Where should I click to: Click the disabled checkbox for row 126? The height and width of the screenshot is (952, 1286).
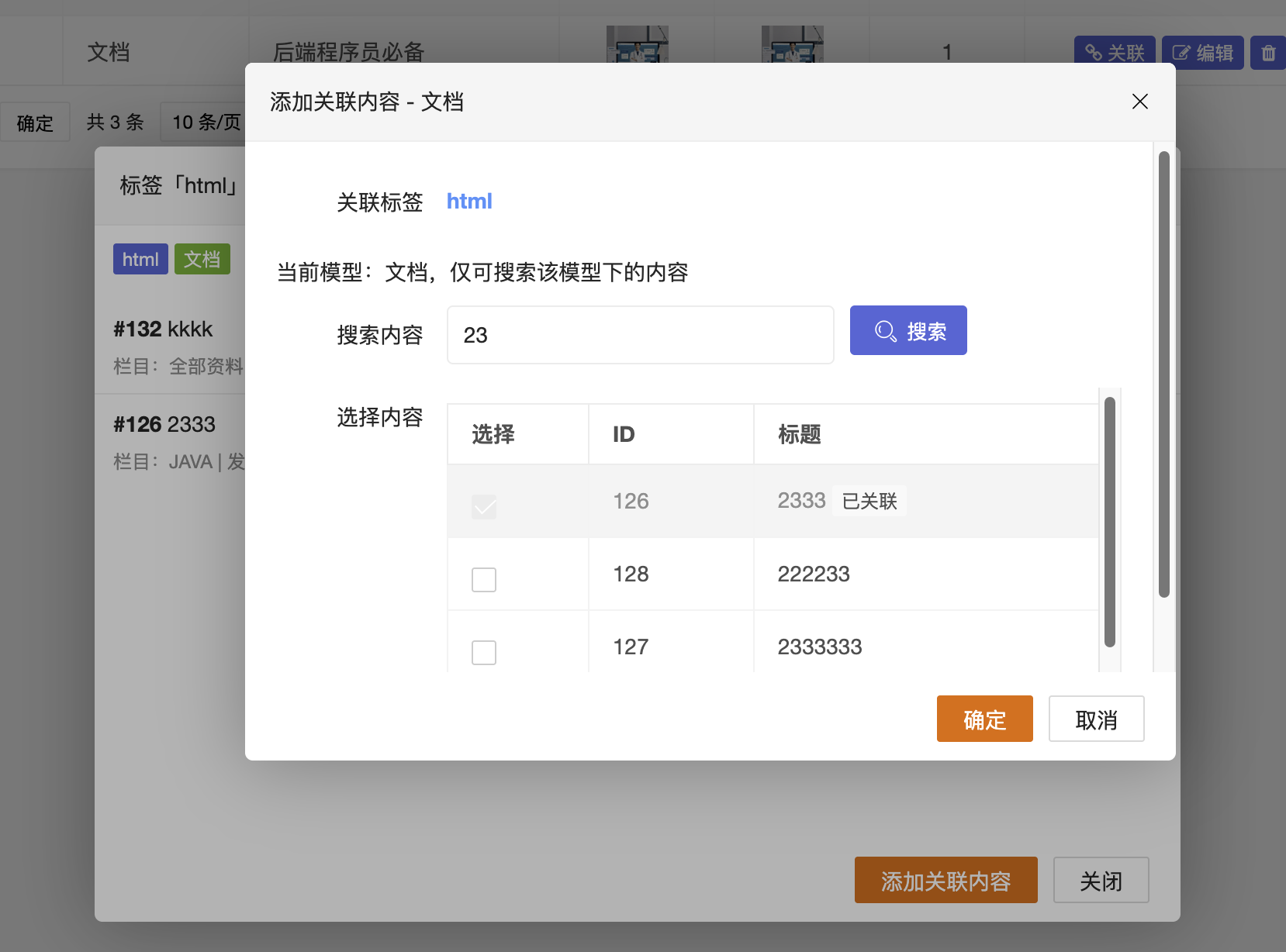coord(484,506)
